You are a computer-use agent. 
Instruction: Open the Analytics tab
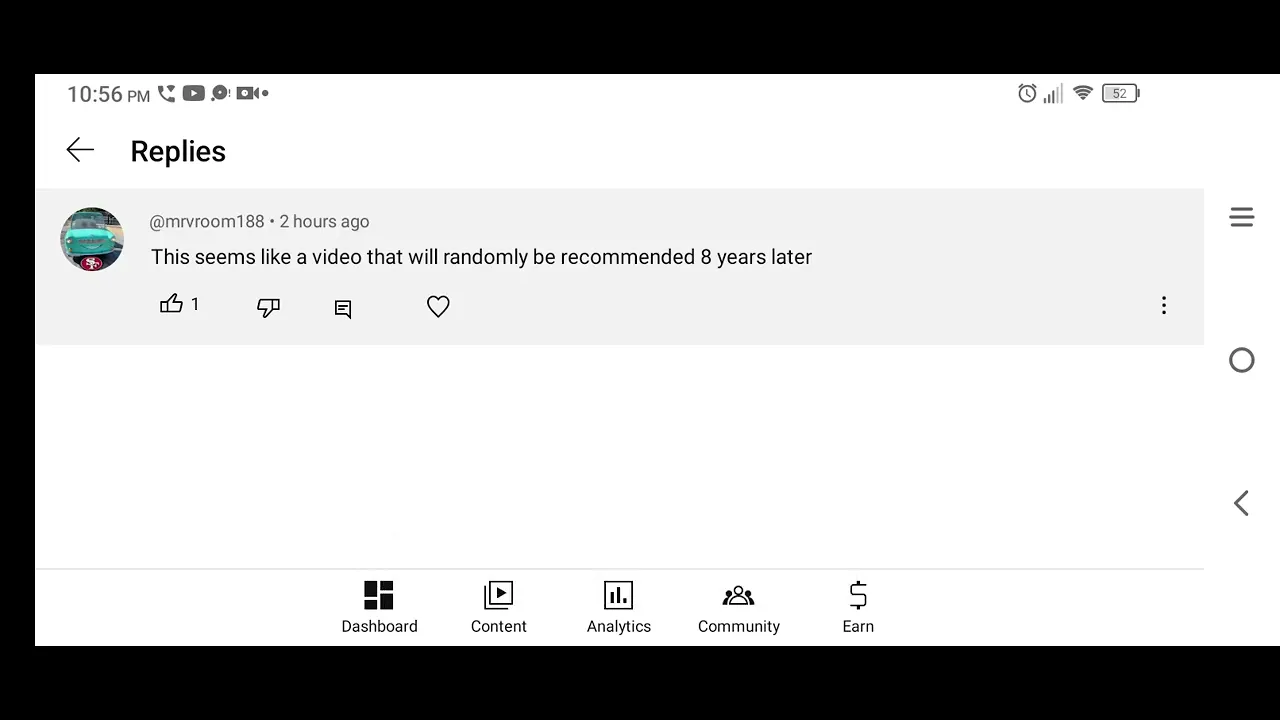(x=618, y=608)
